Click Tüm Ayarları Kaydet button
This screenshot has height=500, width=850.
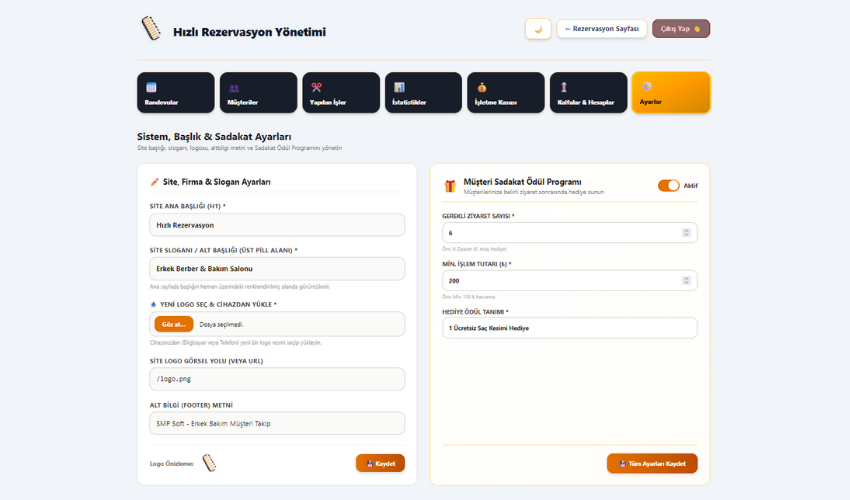pyautogui.click(x=652, y=464)
